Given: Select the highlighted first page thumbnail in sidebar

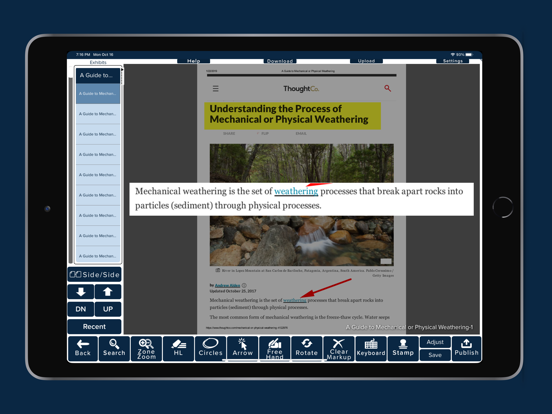Looking at the screenshot, I should pyautogui.click(x=98, y=94).
